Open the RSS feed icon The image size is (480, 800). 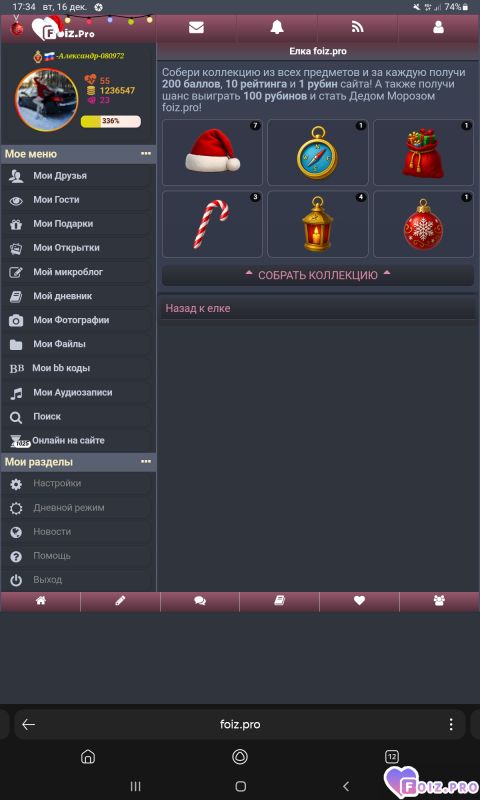[x=358, y=28]
